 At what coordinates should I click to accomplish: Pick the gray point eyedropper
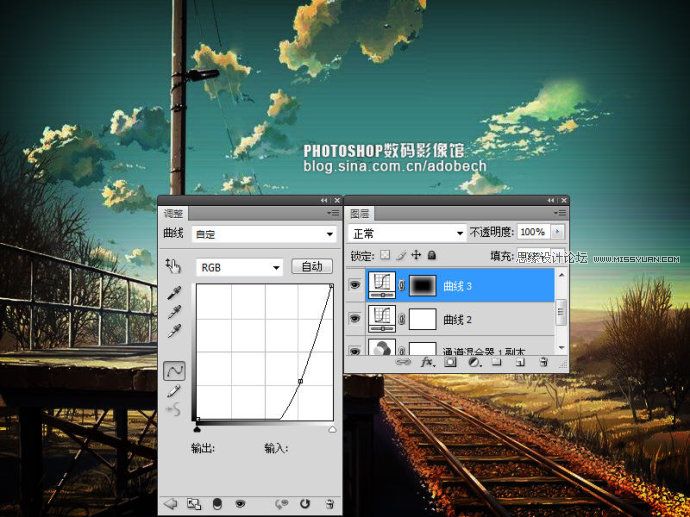174,312
